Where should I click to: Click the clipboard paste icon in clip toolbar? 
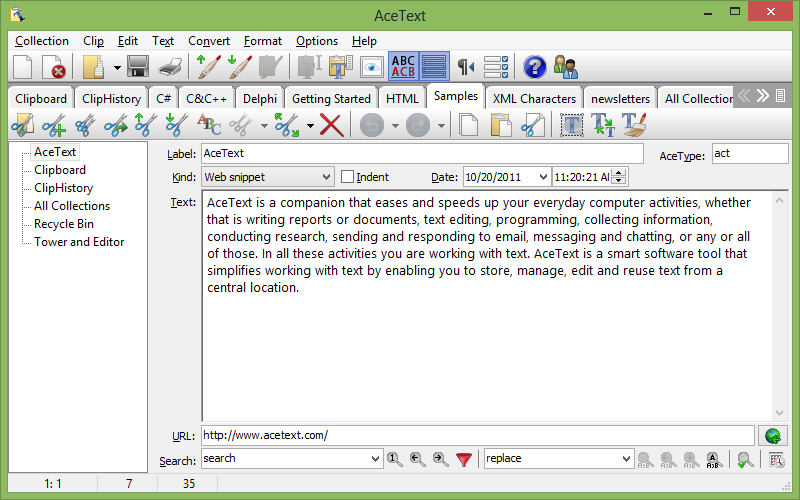pos(501,125)
